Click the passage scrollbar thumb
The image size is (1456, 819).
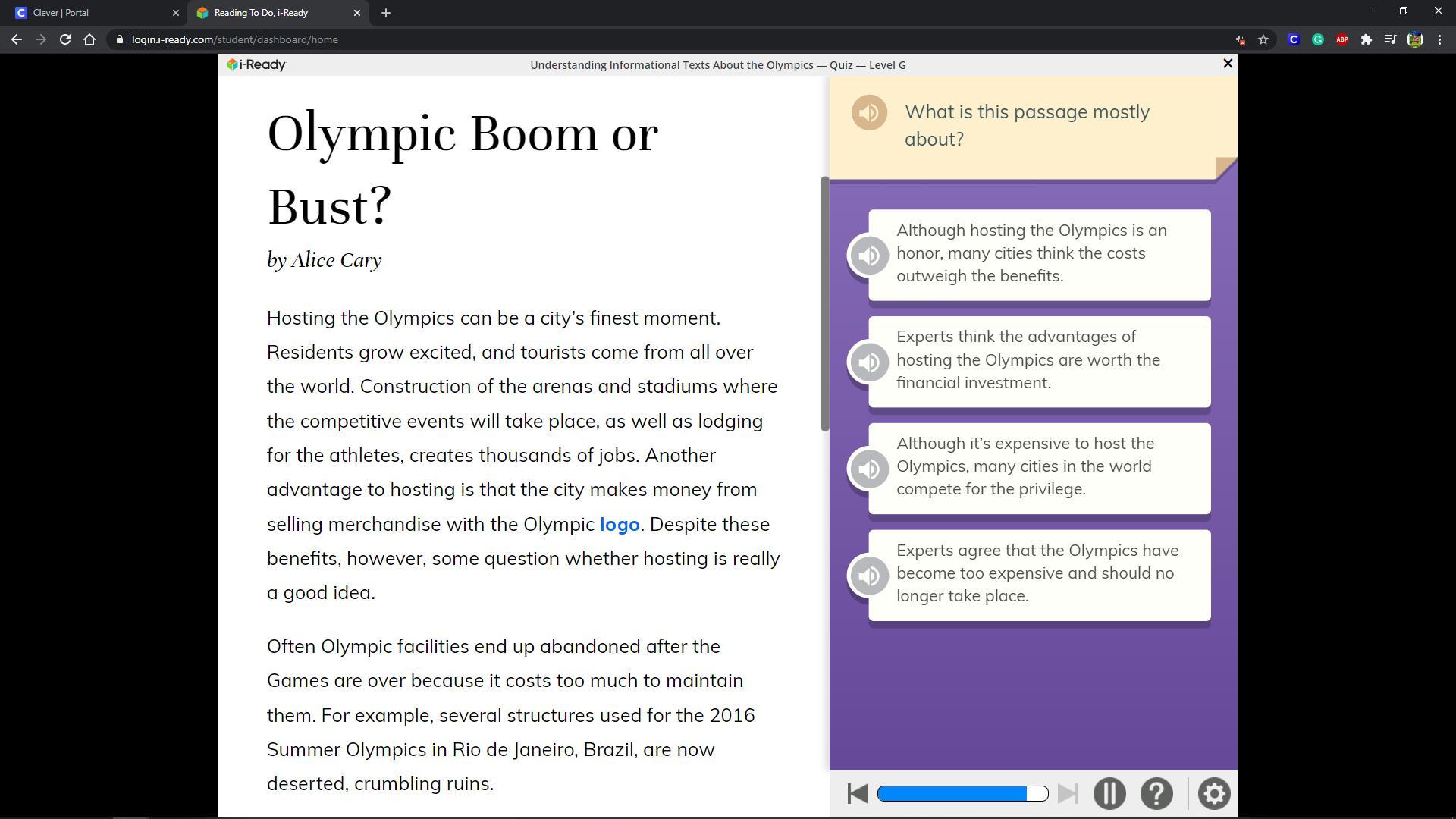[825, 303]
